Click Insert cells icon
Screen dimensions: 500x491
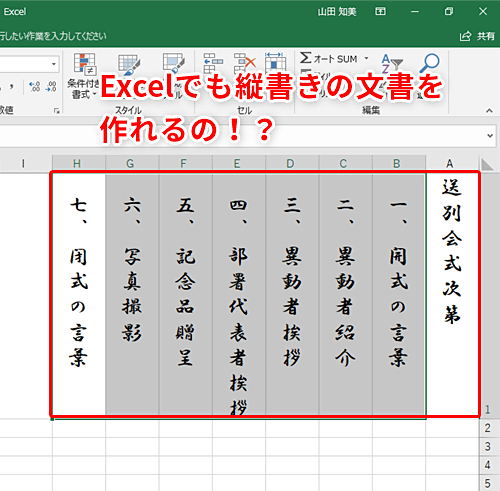pyautogui.click(x=213, y=63)
